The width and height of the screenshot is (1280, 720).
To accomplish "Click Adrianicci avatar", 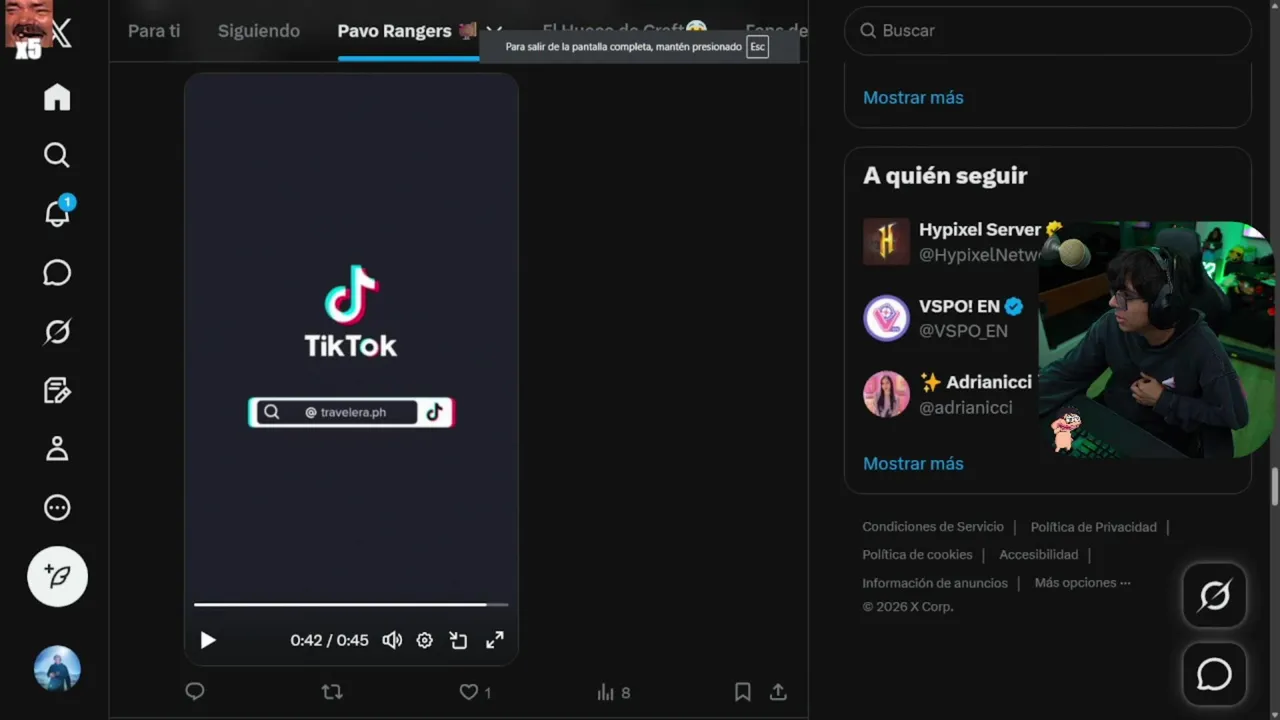I will click(886, 394).
